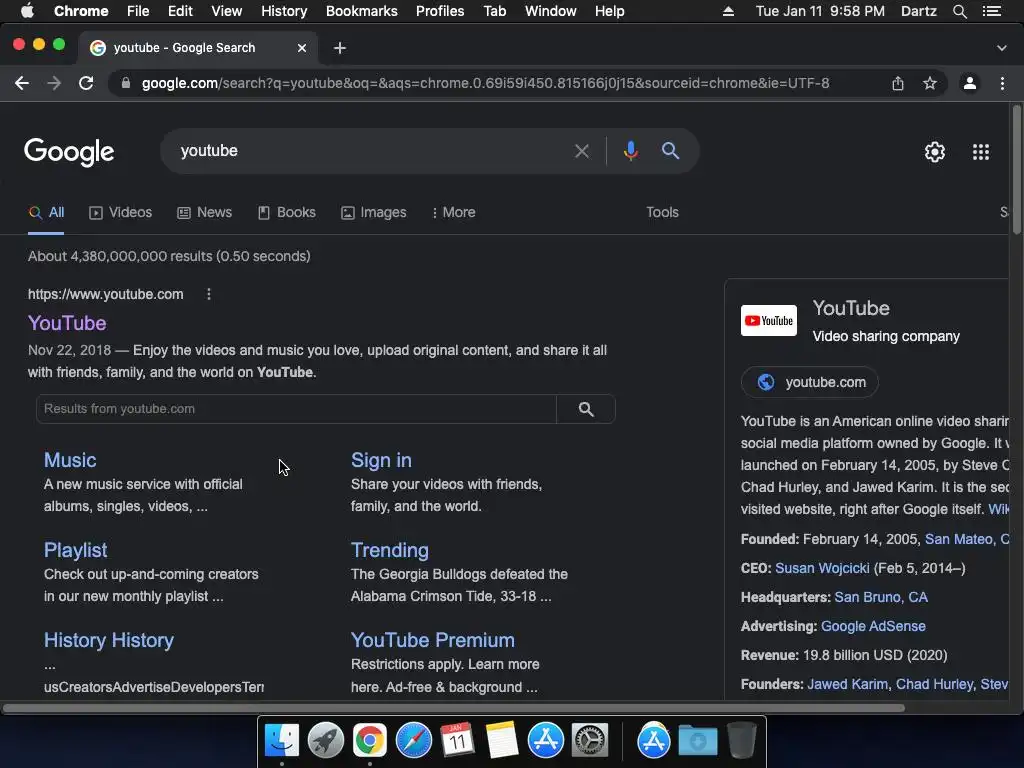Image resolution: width=1024 pixels, height=768 pixels.
Task: Open the Sign in sitelink
Action: [381, 460]
